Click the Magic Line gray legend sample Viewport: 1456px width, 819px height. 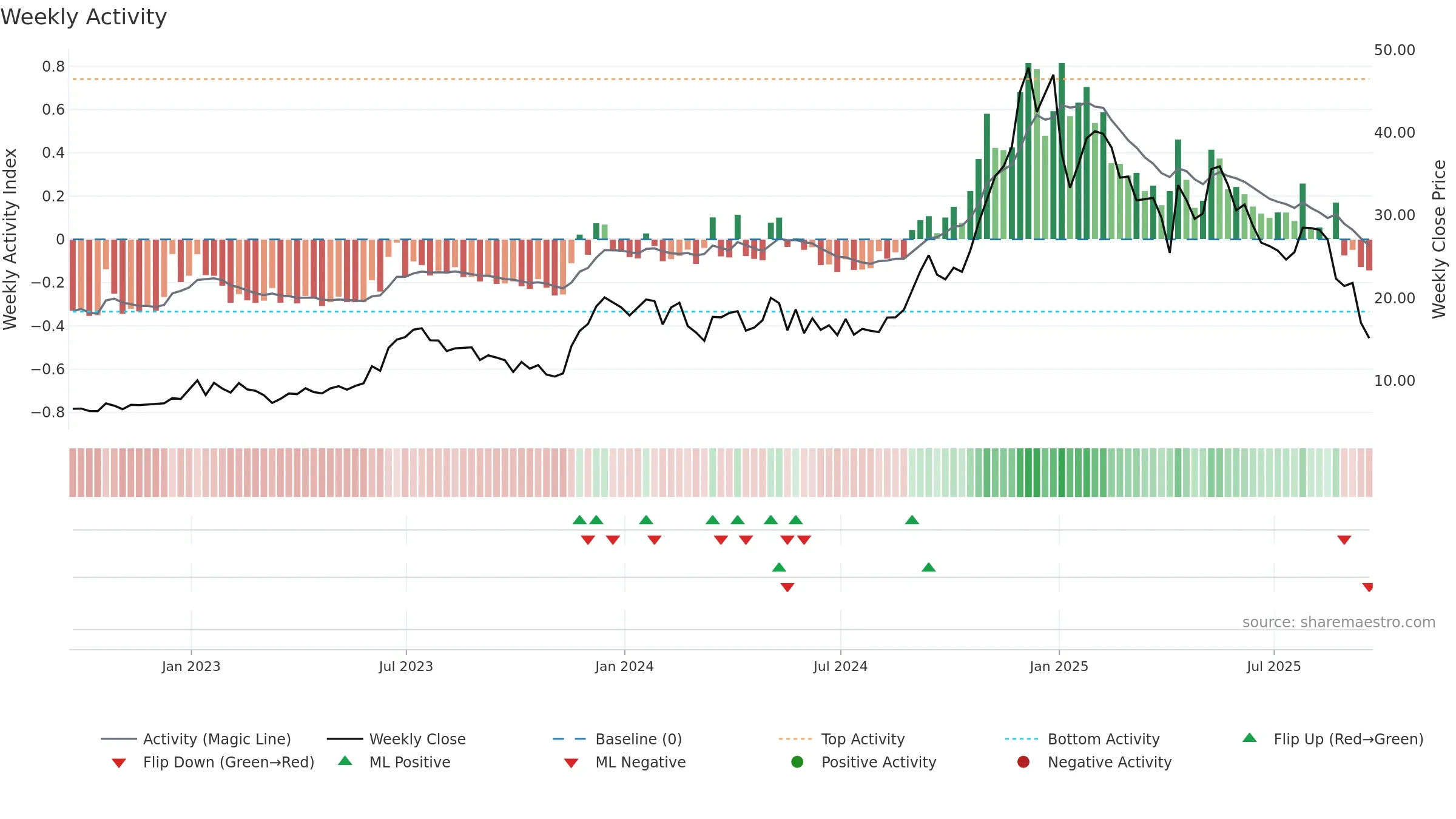[x=118, y=739]
